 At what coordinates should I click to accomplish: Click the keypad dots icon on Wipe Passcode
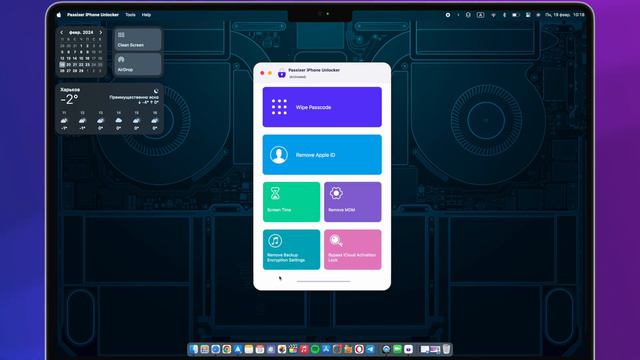point(279,107)
